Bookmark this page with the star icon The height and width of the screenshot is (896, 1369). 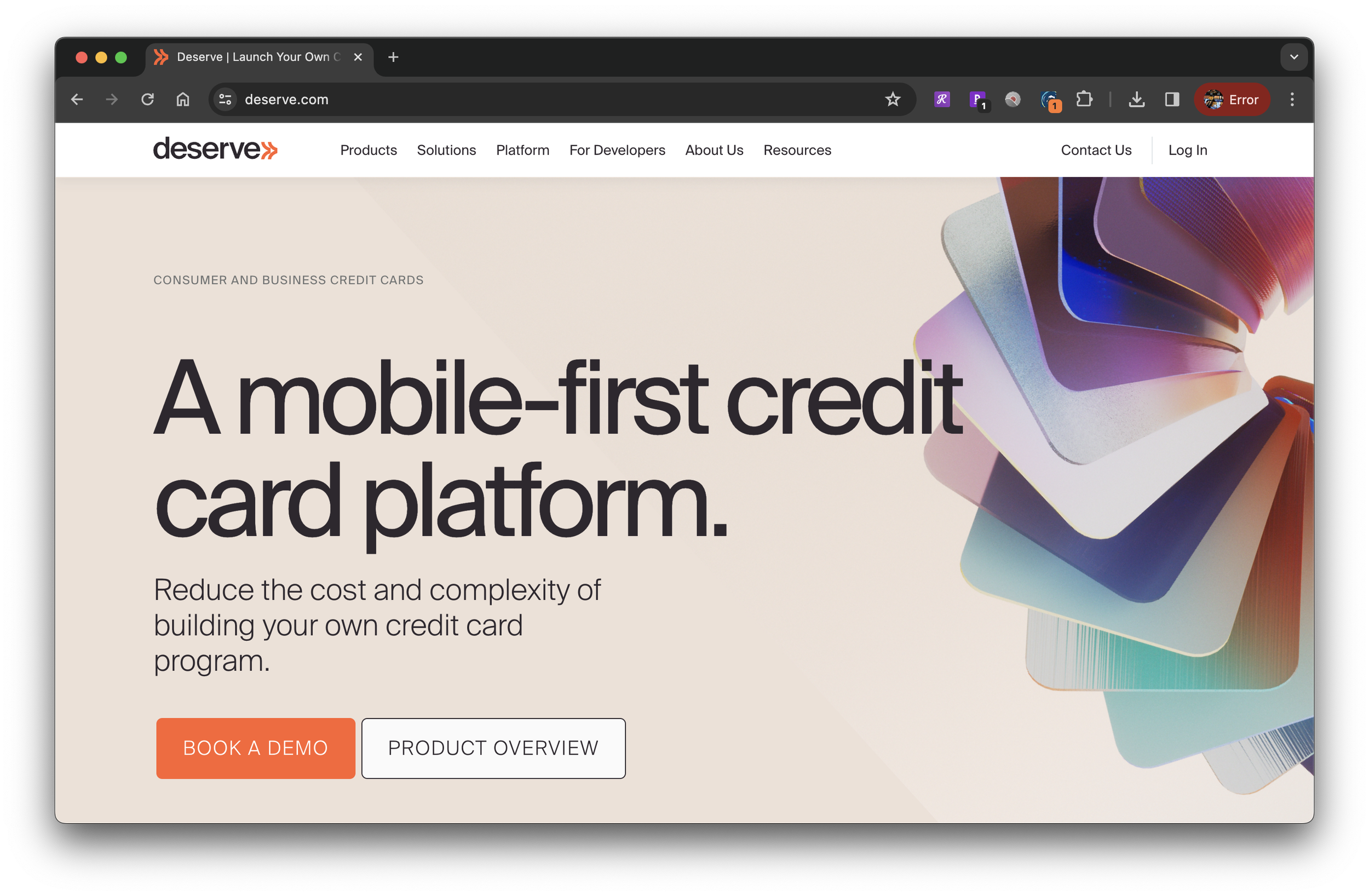[892, 100]
